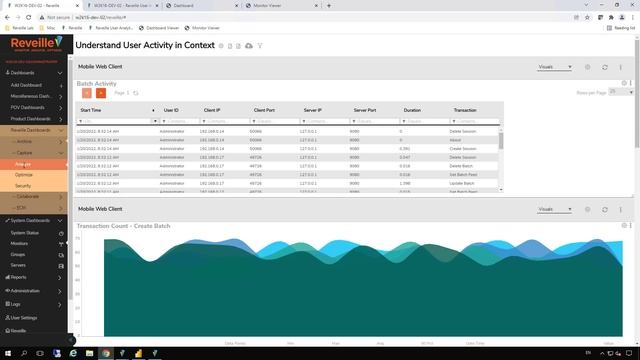
Task: Open the Visuals dropdown in bottom panel
Action: pyautogui.click(x=555, y=209)
